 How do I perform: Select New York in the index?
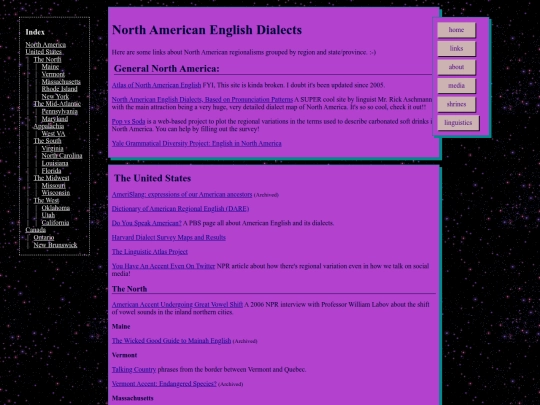[x=55, y=96]
